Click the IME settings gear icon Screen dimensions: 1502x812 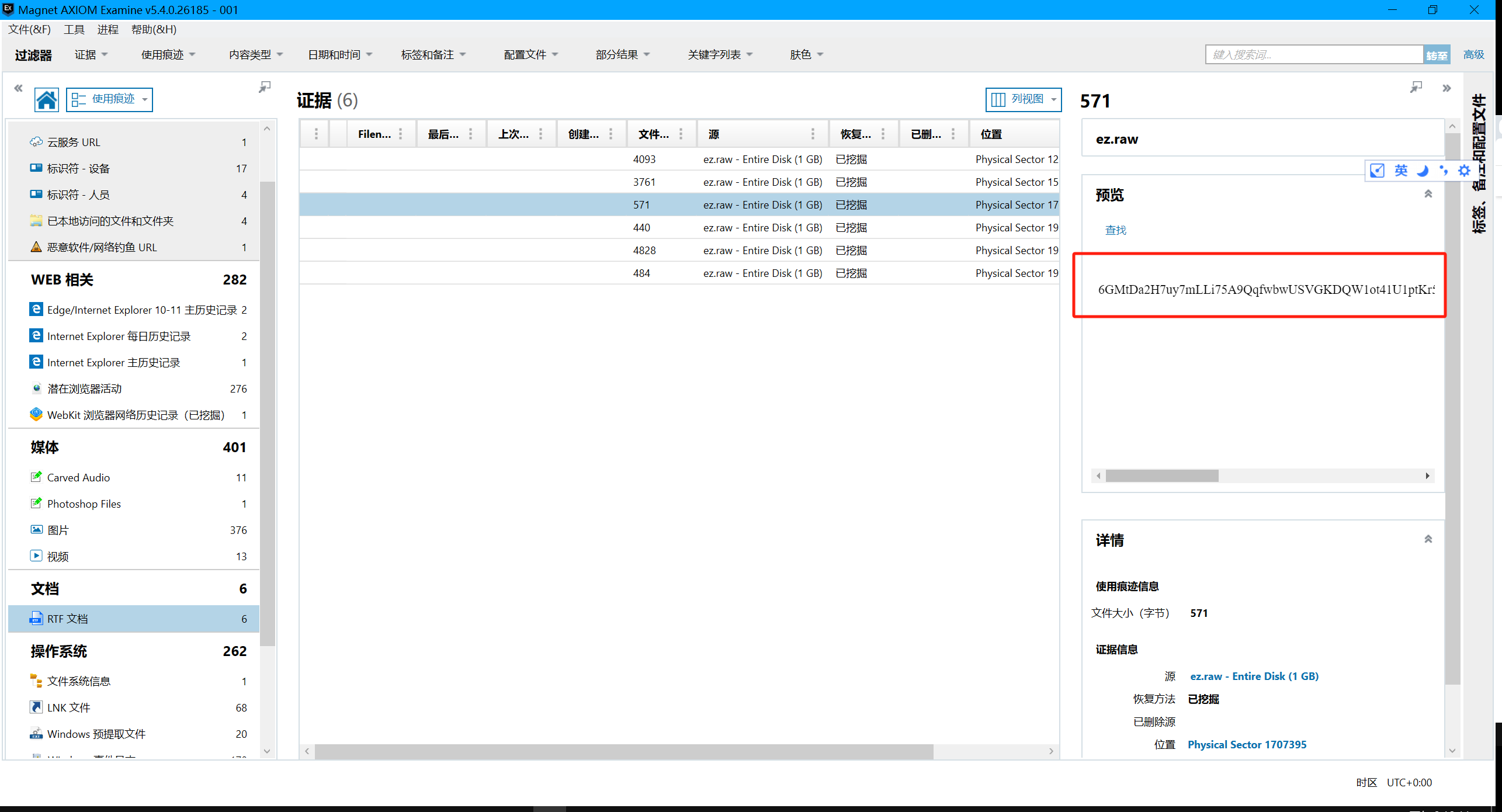point(1464,171)
